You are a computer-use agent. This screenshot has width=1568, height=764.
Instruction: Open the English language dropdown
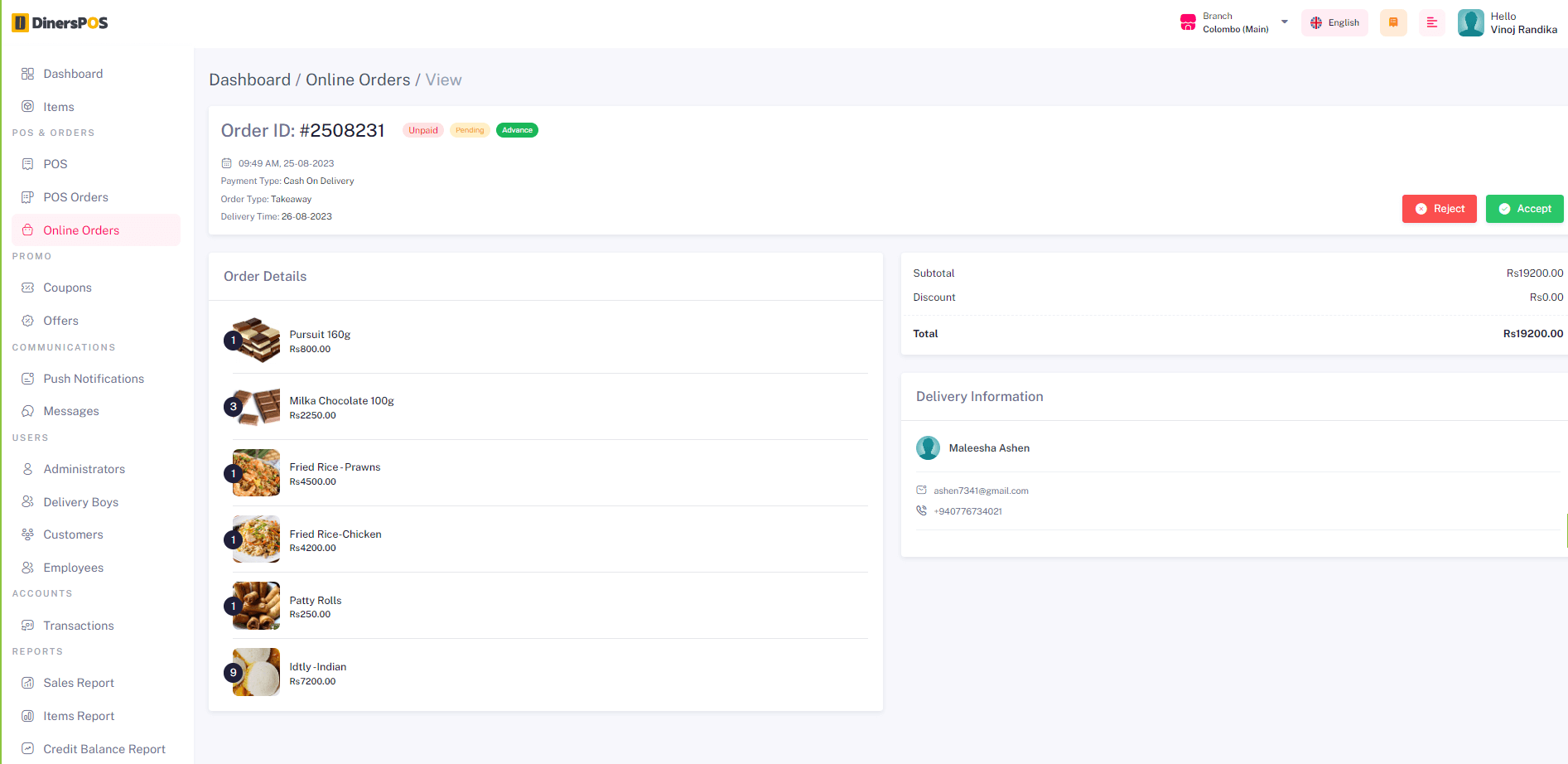point(1334,22)
